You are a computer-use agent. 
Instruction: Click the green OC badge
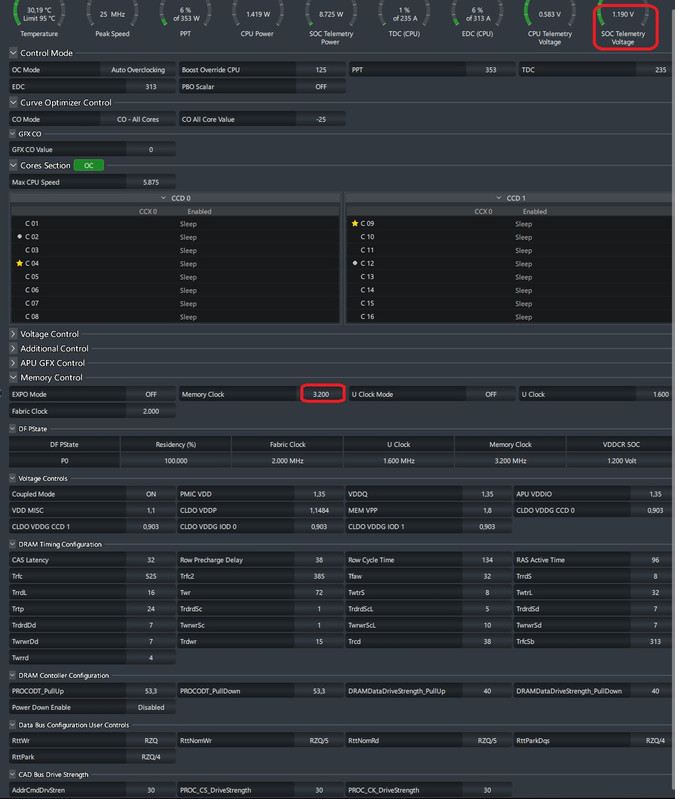89,166
